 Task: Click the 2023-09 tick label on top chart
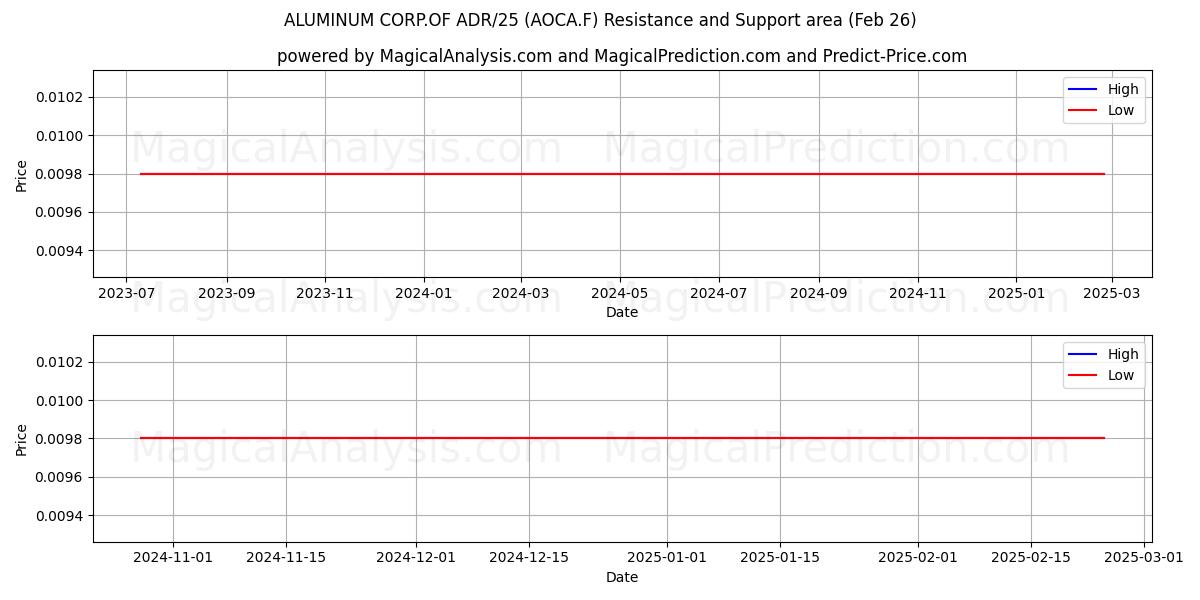pyautogui.click(x=227, y=294)
